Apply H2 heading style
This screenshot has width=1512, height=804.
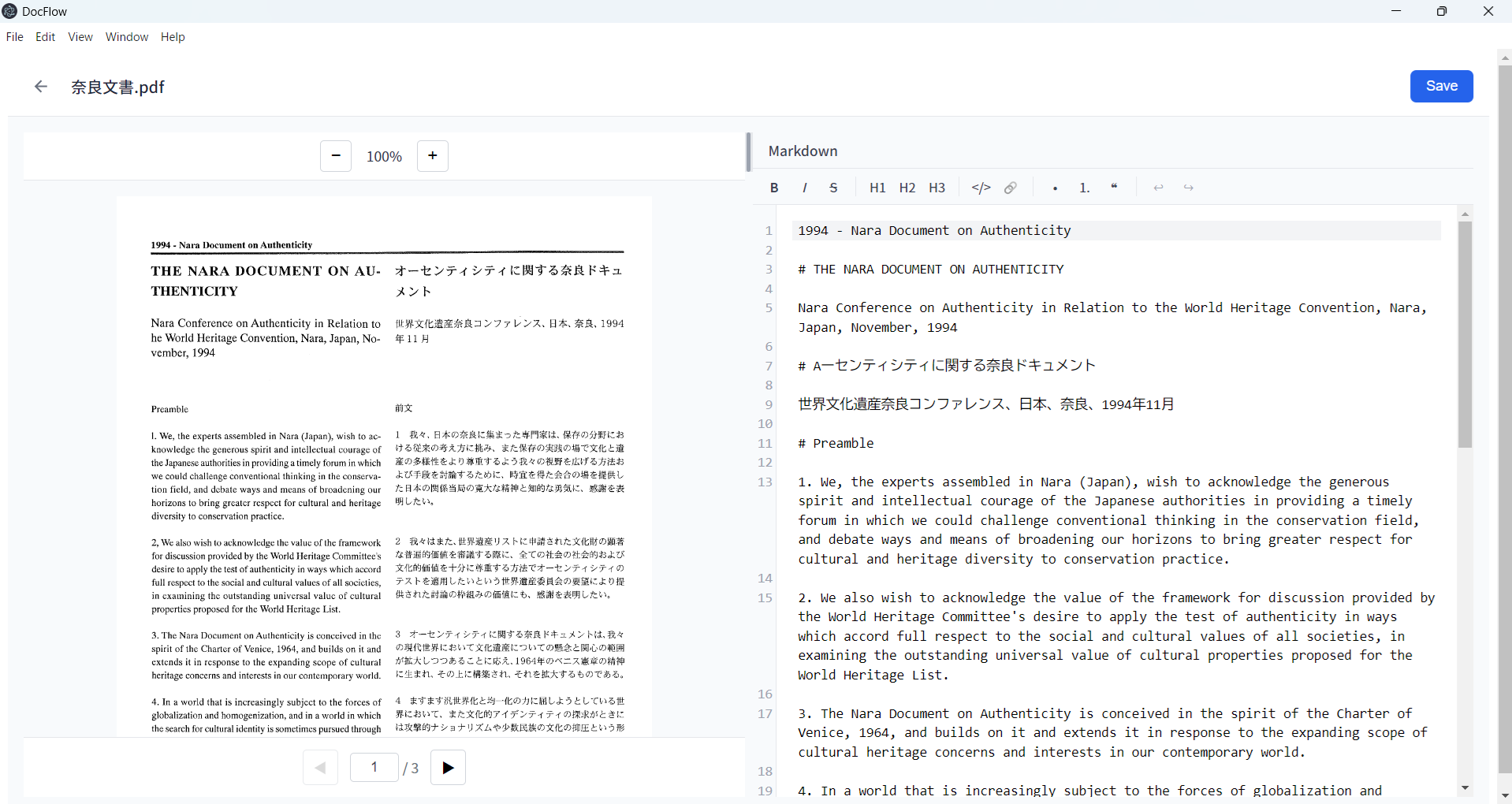(907, 188)
